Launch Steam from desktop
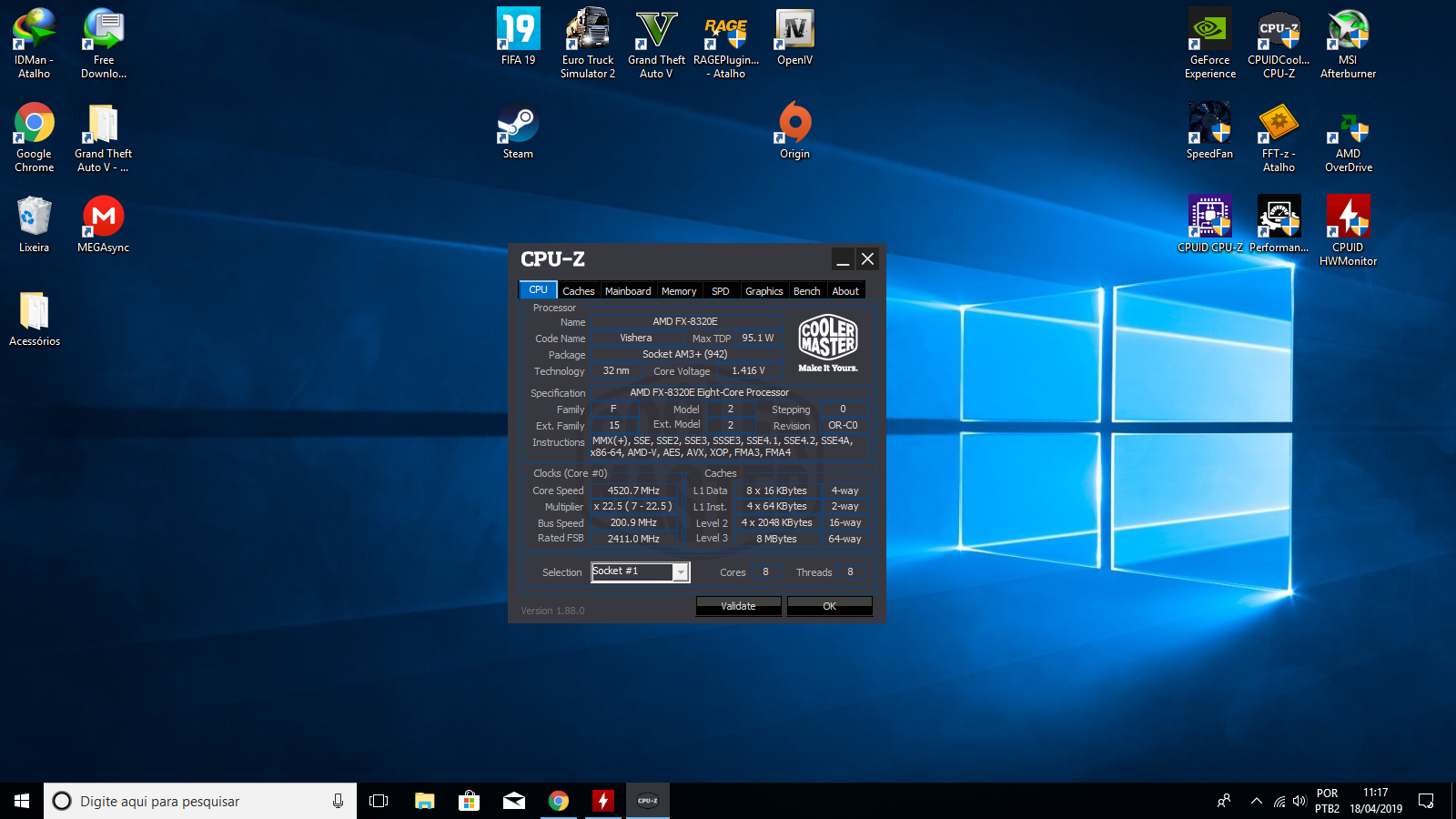This screenshot has width=1456, height=819. pyautogui.click(x=518, y=131)
